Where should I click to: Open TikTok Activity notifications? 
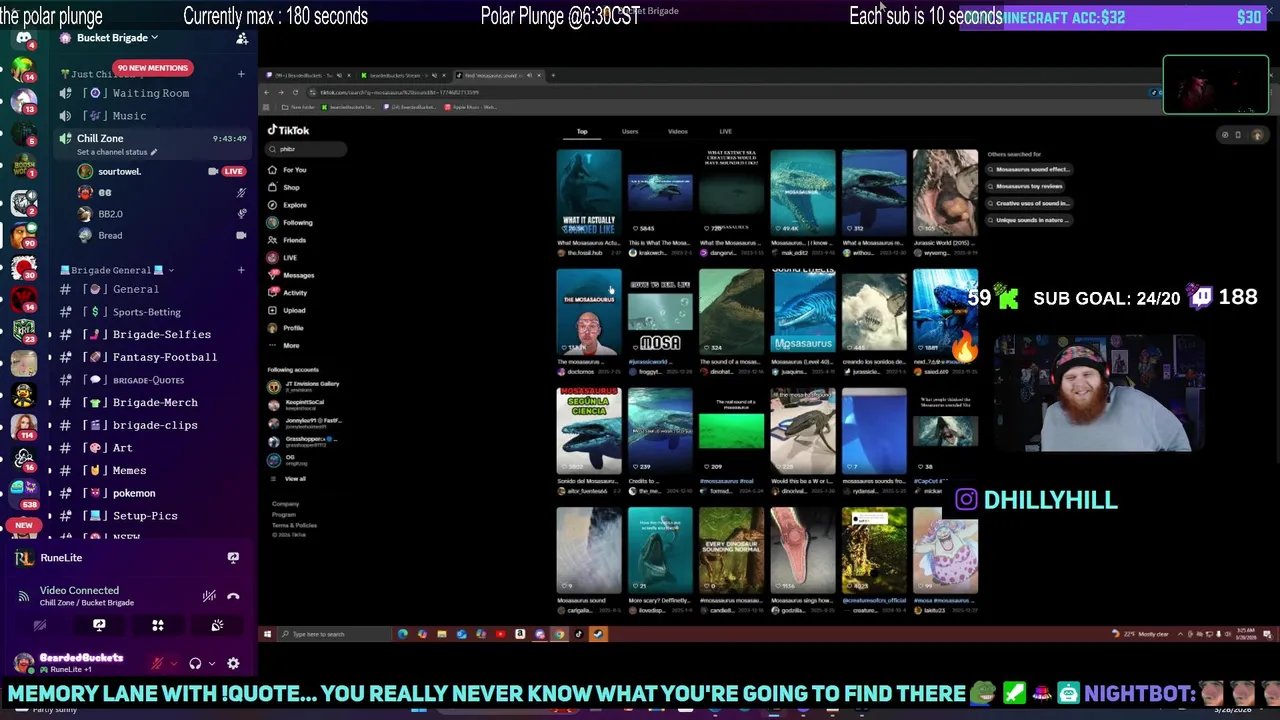288,292
